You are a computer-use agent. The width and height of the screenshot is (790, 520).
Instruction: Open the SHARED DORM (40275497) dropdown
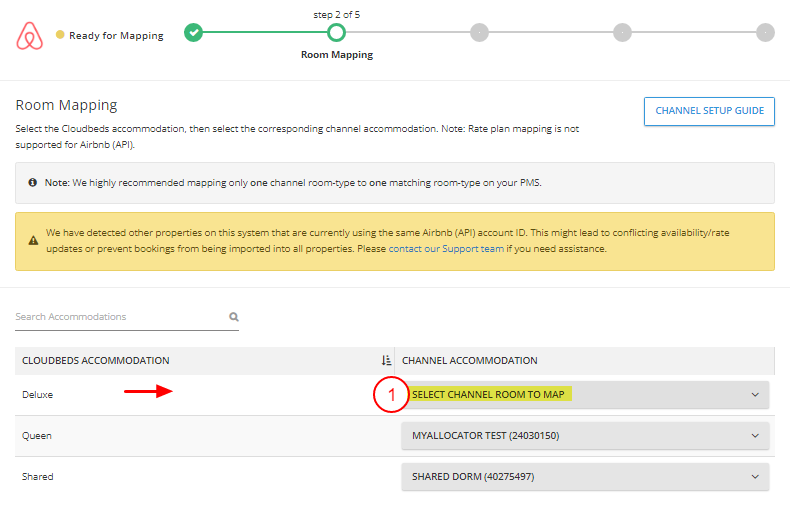coord(585,477)
